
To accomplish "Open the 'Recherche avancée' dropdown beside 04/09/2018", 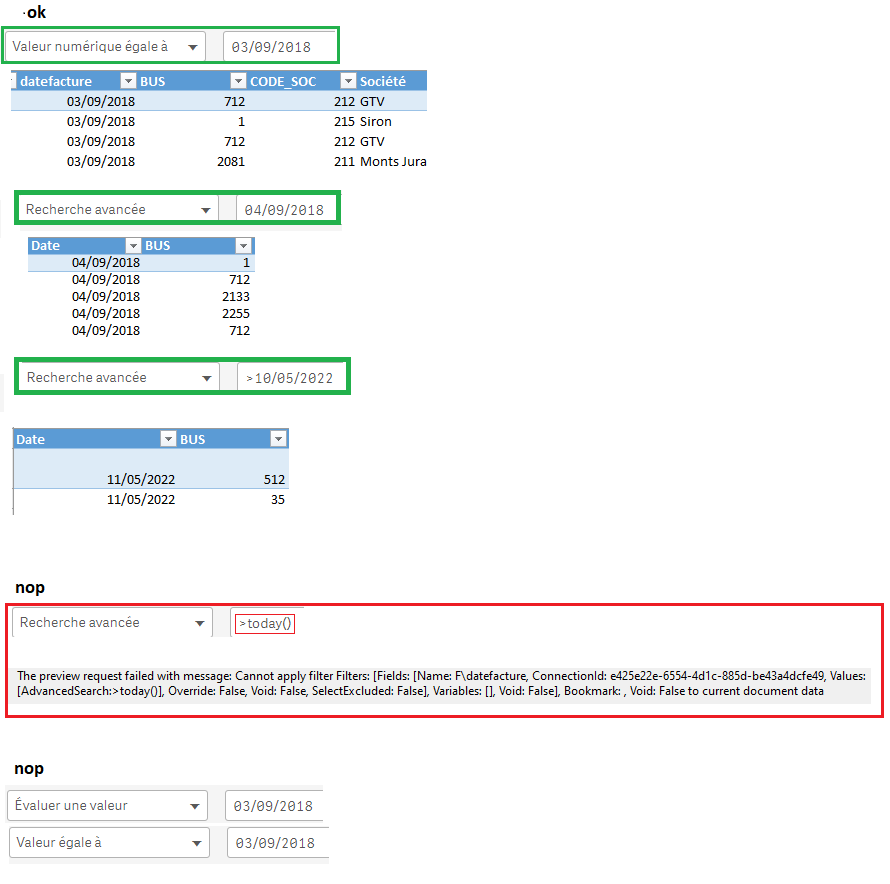I will [x=119, y=210].
